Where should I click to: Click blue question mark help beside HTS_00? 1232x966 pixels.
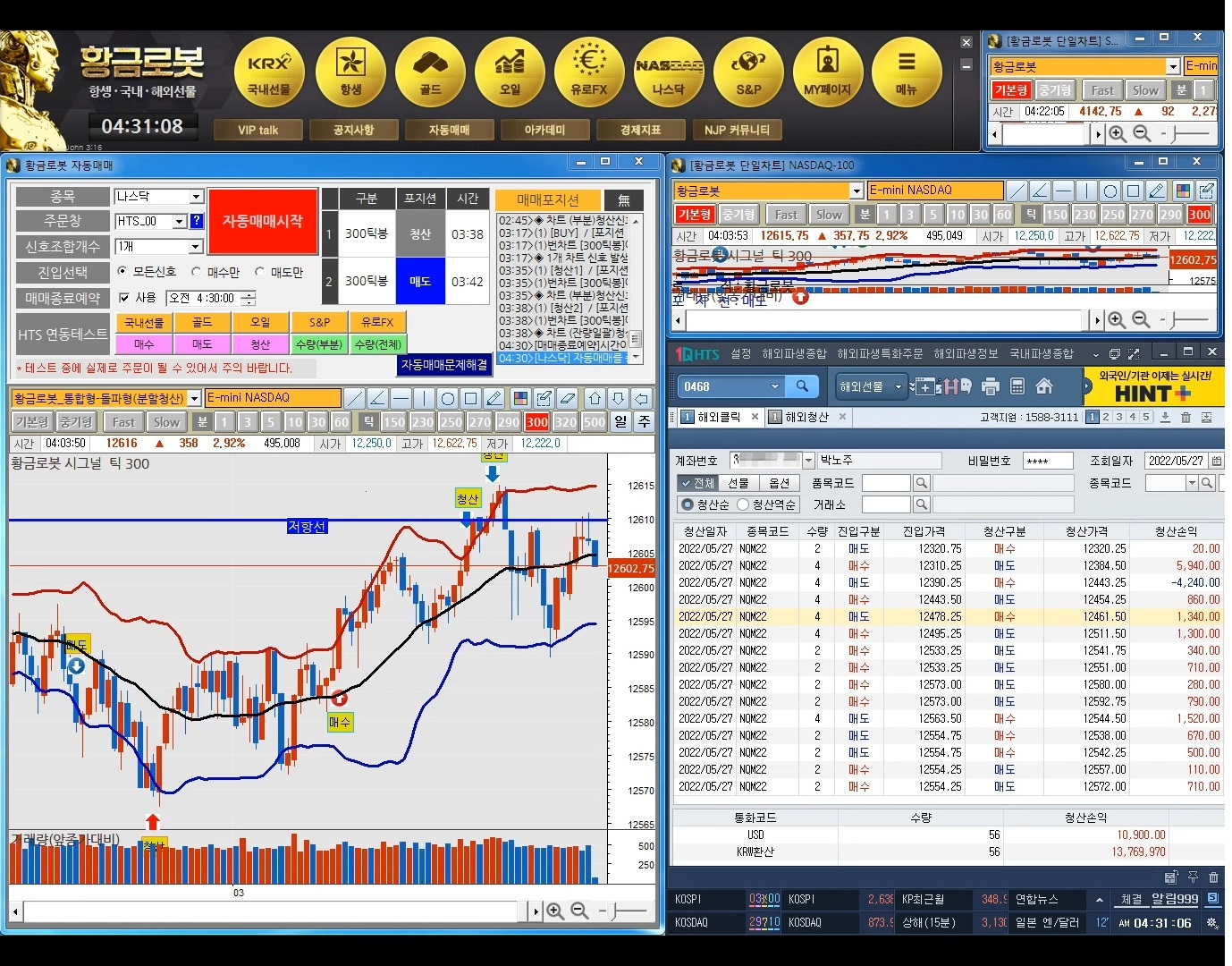click(196, 221)
